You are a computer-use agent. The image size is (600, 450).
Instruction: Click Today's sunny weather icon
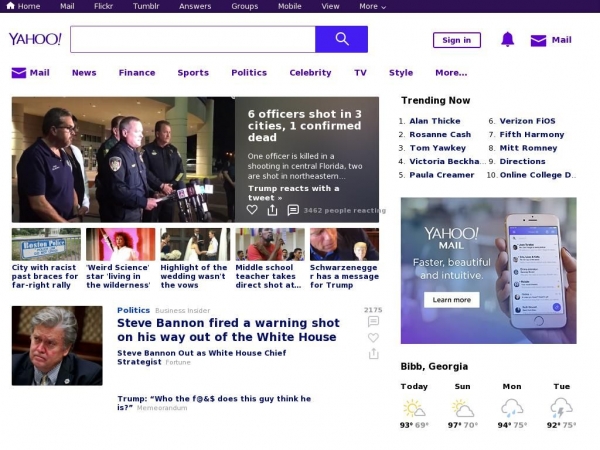(414, 408)
